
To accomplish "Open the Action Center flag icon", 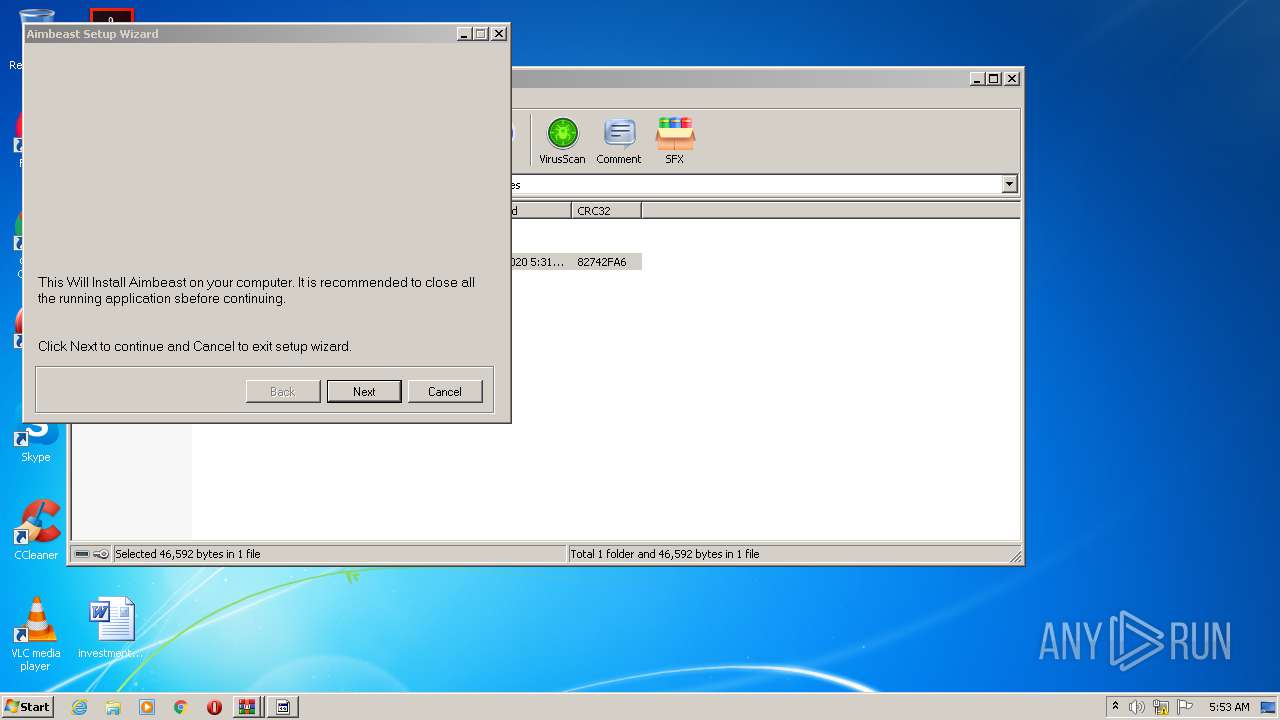I will [1185, 707].
